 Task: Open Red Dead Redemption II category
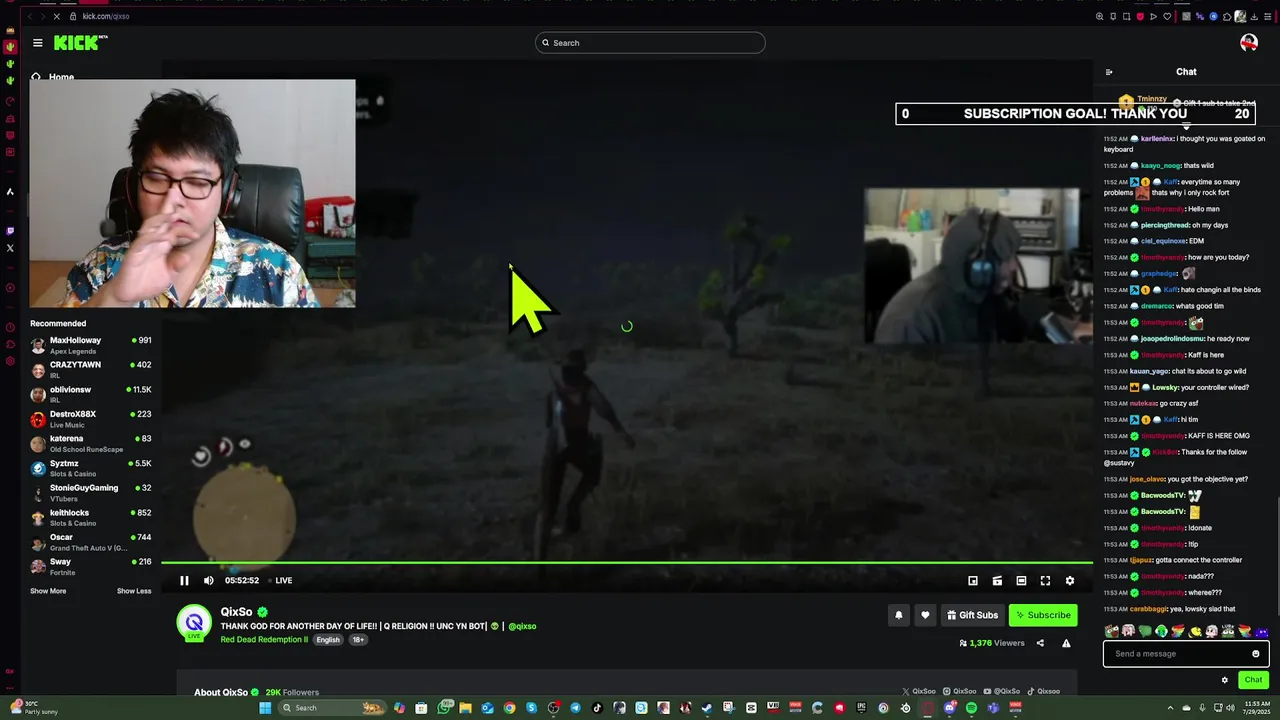[264, 639]
